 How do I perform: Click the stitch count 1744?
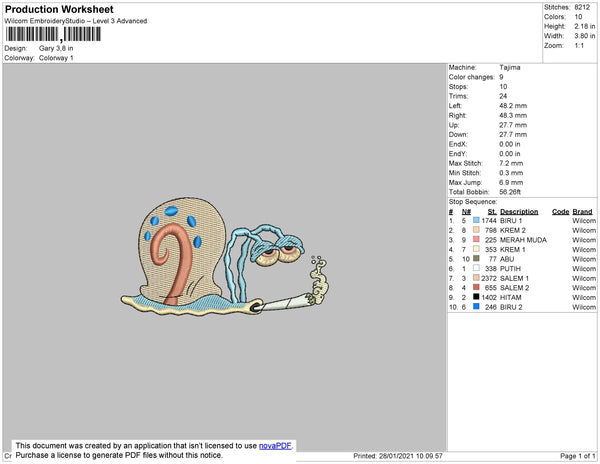pos(489,221)
